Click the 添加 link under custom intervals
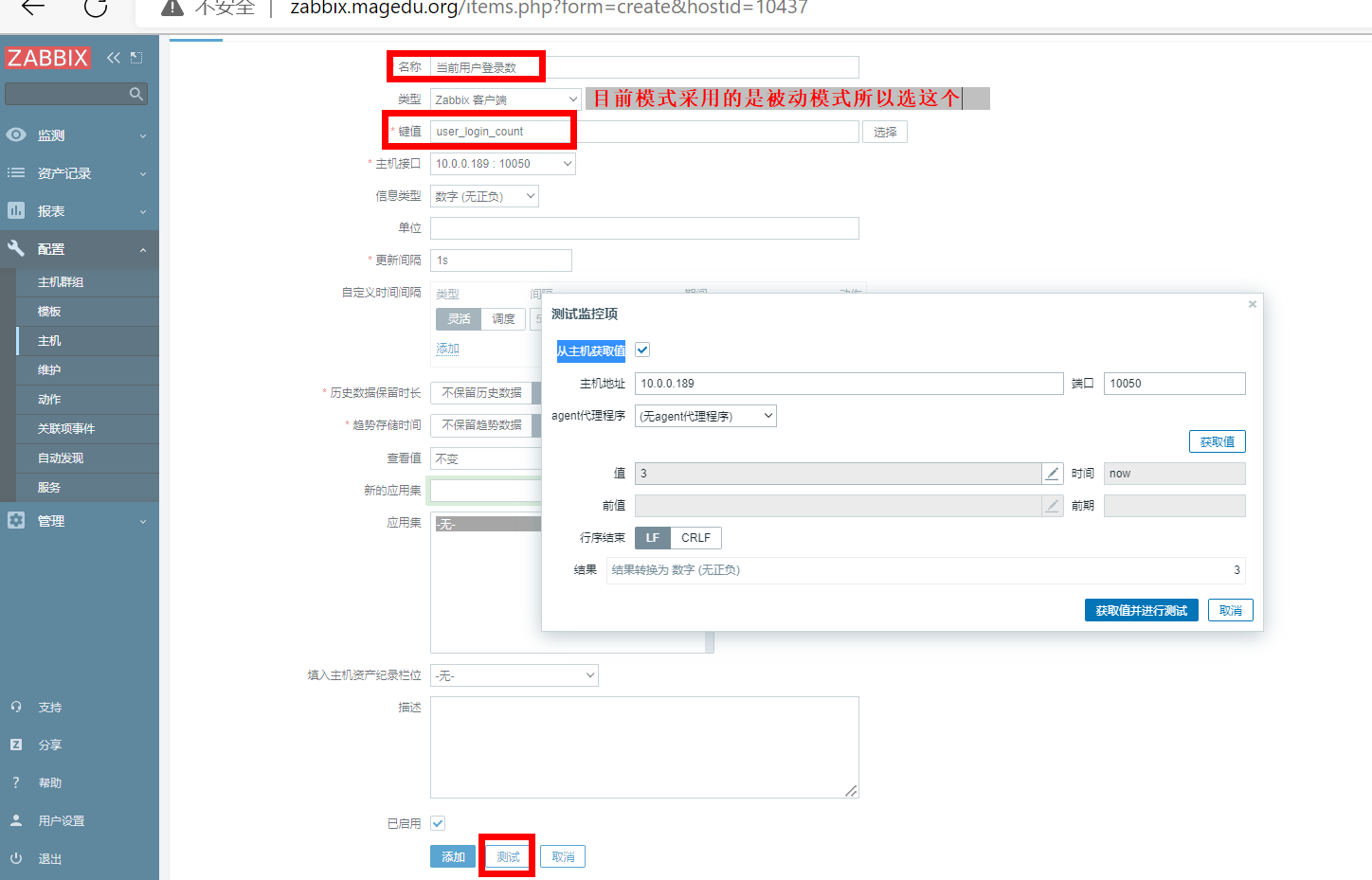Image resolution: width=1372 pixels, height=880 pixels. pos(447,349)
